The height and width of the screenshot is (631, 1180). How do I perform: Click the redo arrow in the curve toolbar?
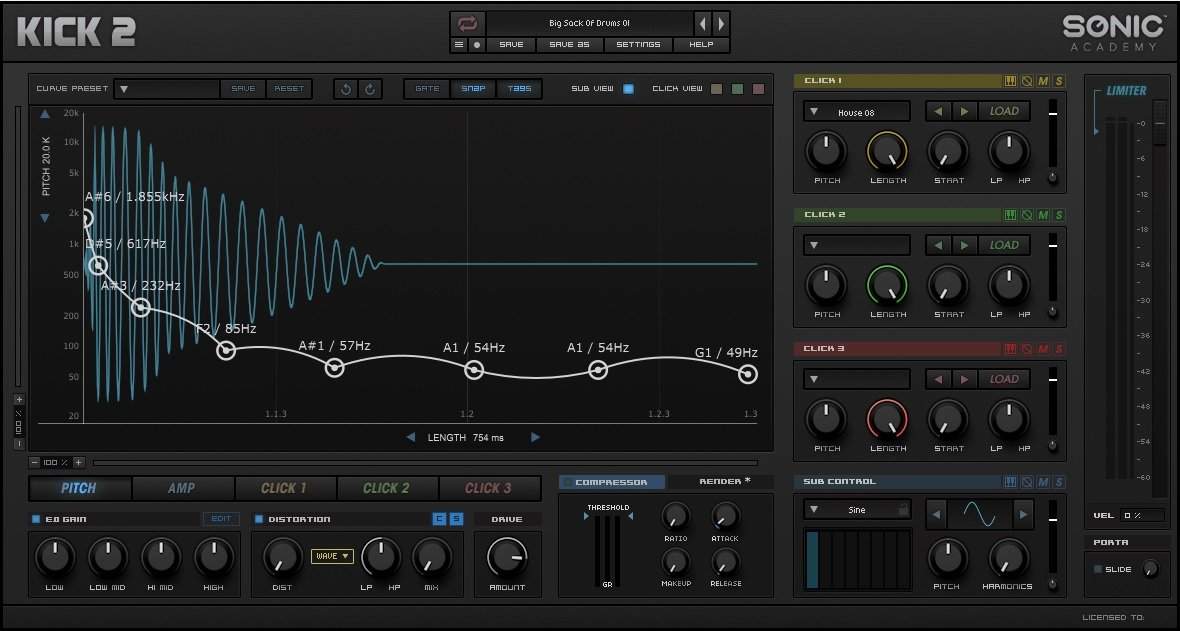[x=370, y=89]
